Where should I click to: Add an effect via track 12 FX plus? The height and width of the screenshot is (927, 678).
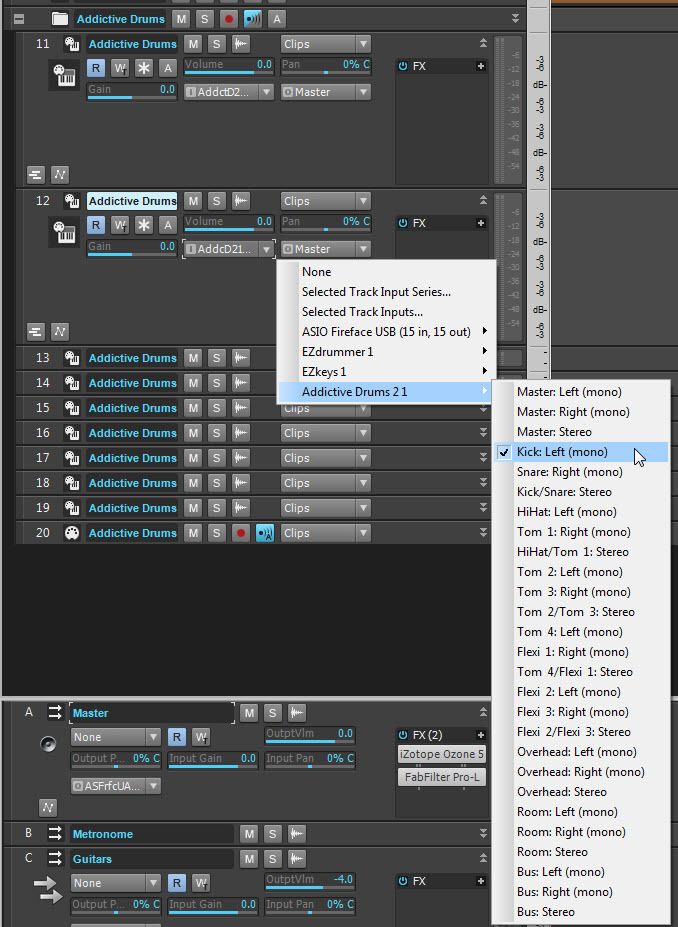pos(481,223)
